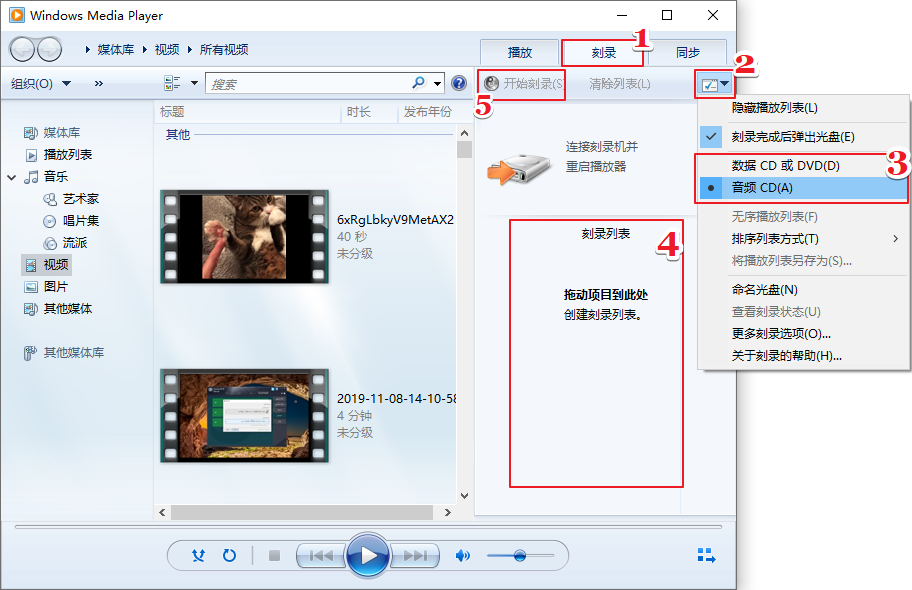The image size is (912, 590).
Task: Select 音频 CD(A) option
Action: click(803, 187)
